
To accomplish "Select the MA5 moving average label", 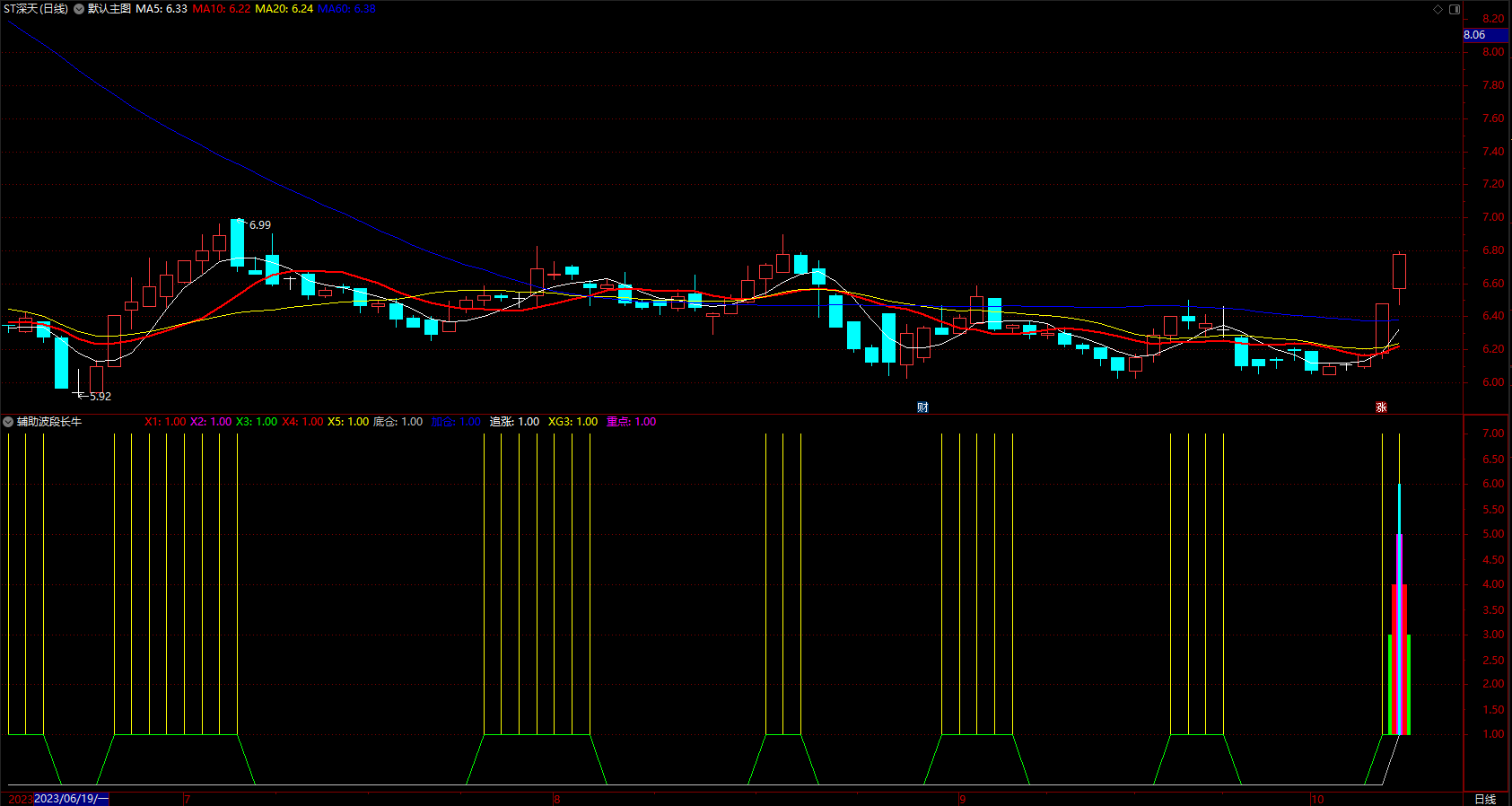I will pos(162,9).
